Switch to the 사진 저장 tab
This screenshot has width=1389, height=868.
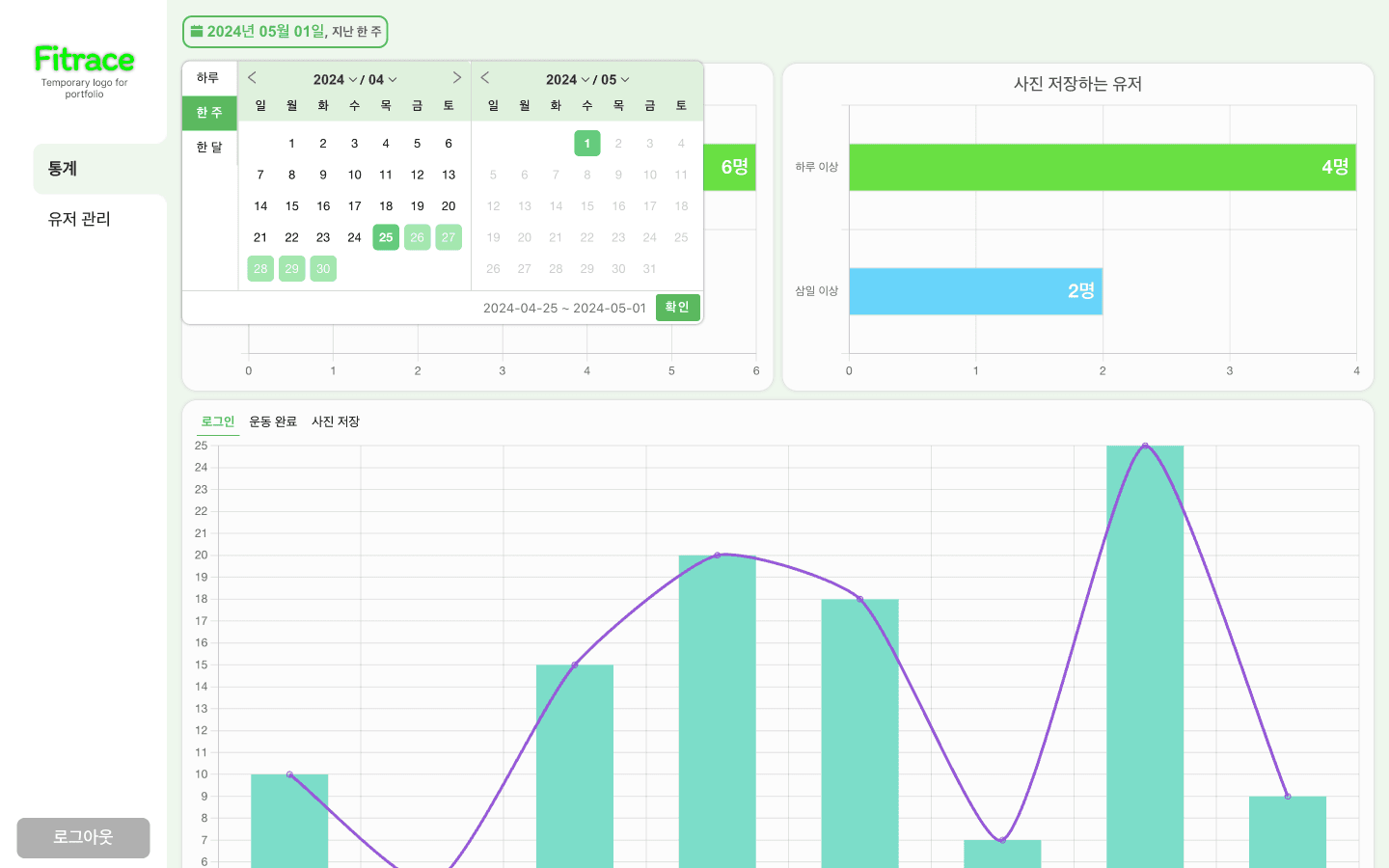click(336, 421)
